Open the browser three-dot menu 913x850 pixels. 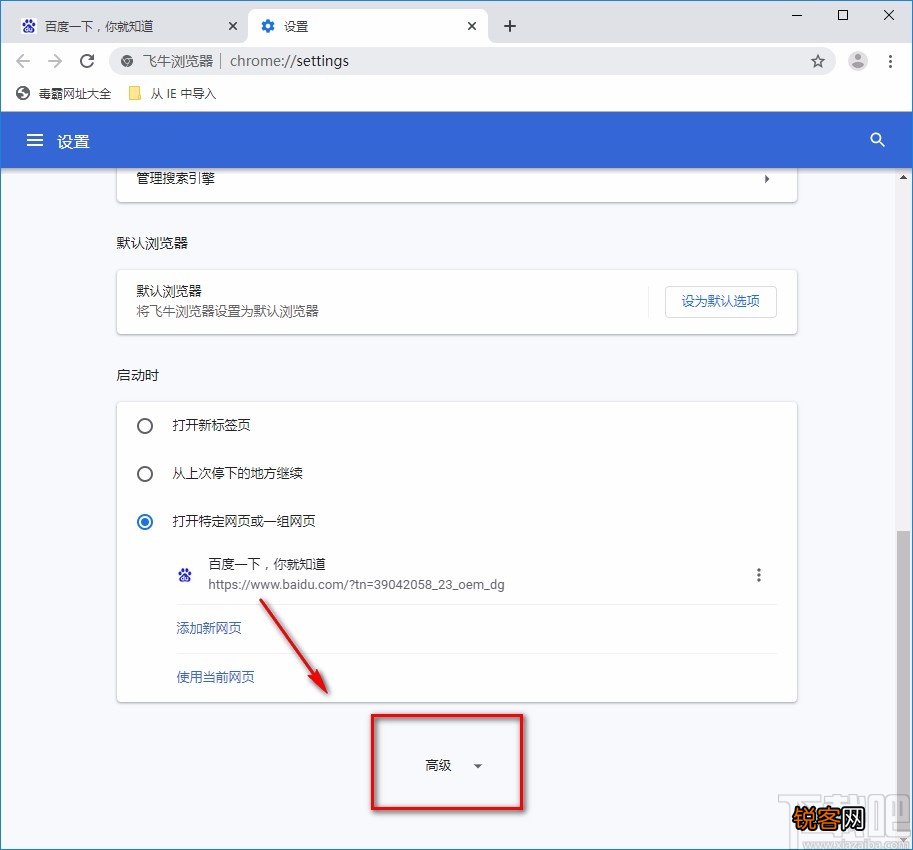pyautogui.click(x=890, y=61)
